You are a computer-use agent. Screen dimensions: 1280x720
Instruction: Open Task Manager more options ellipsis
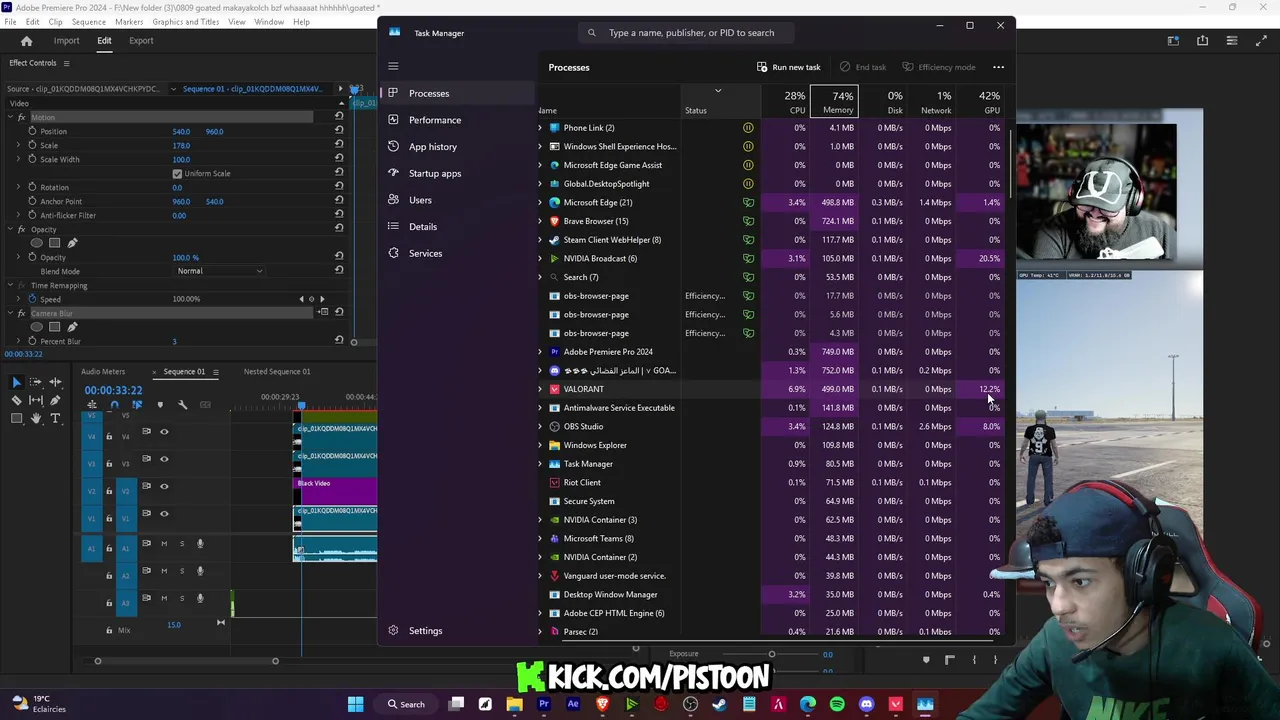click(x=998, y=67)
